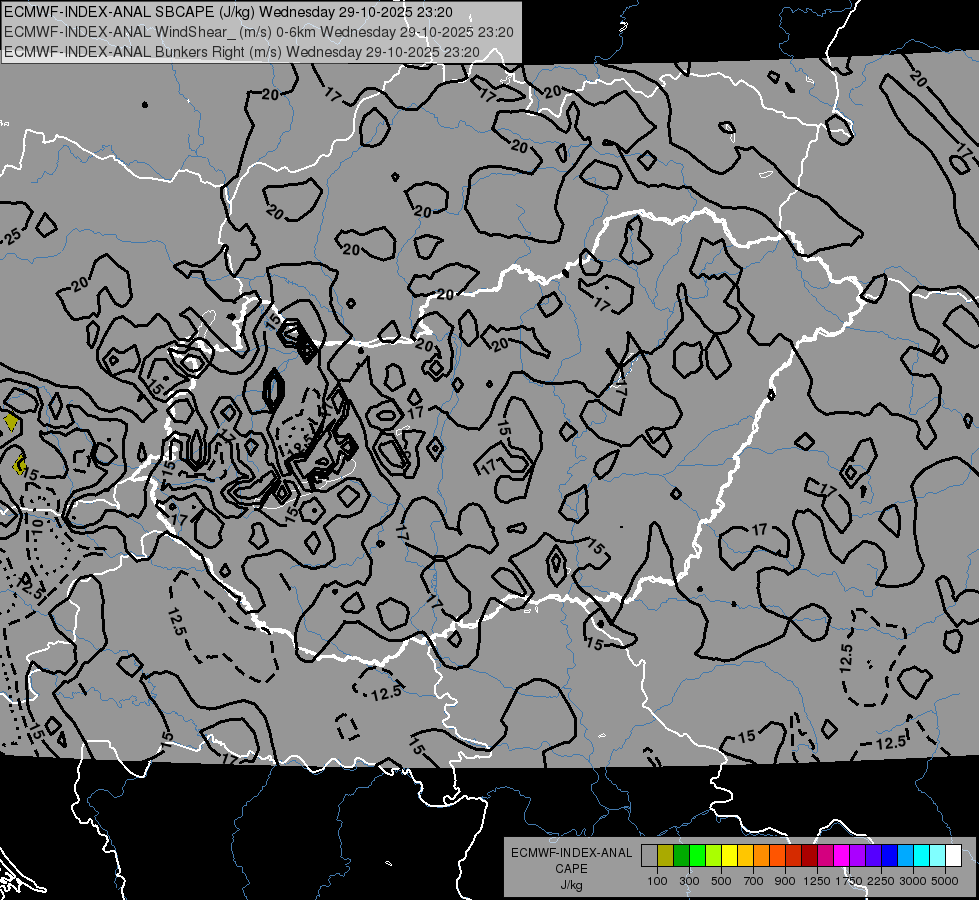Click the bright magenta legend swatch

842,855
